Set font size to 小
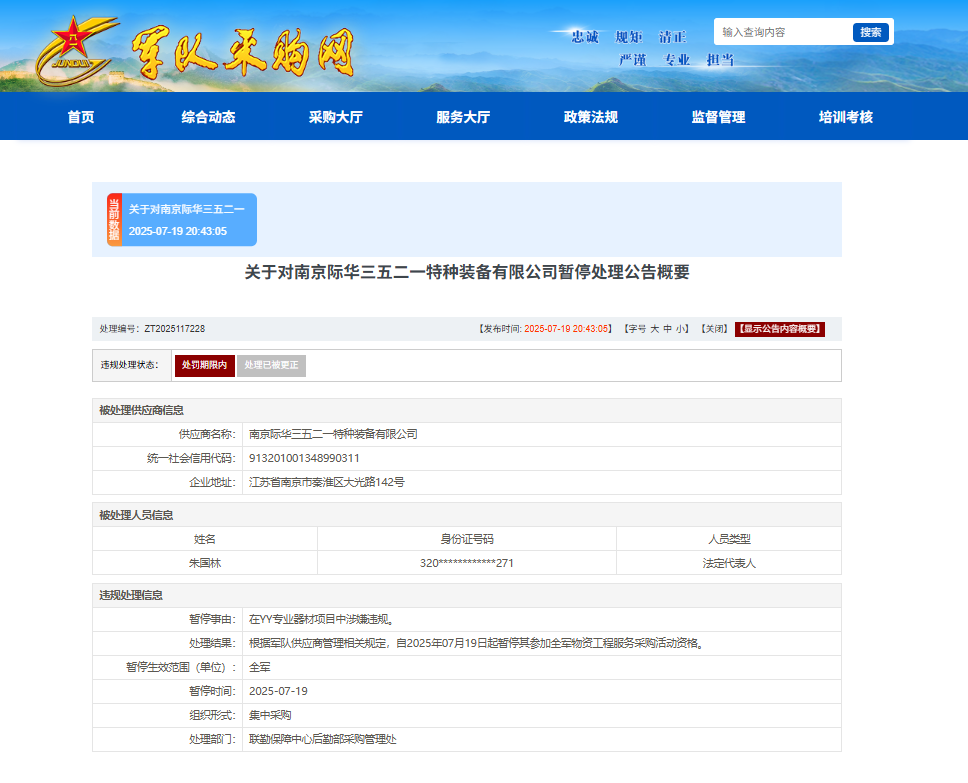This screenshot has width=968, height=783. [x=680, y=329]
